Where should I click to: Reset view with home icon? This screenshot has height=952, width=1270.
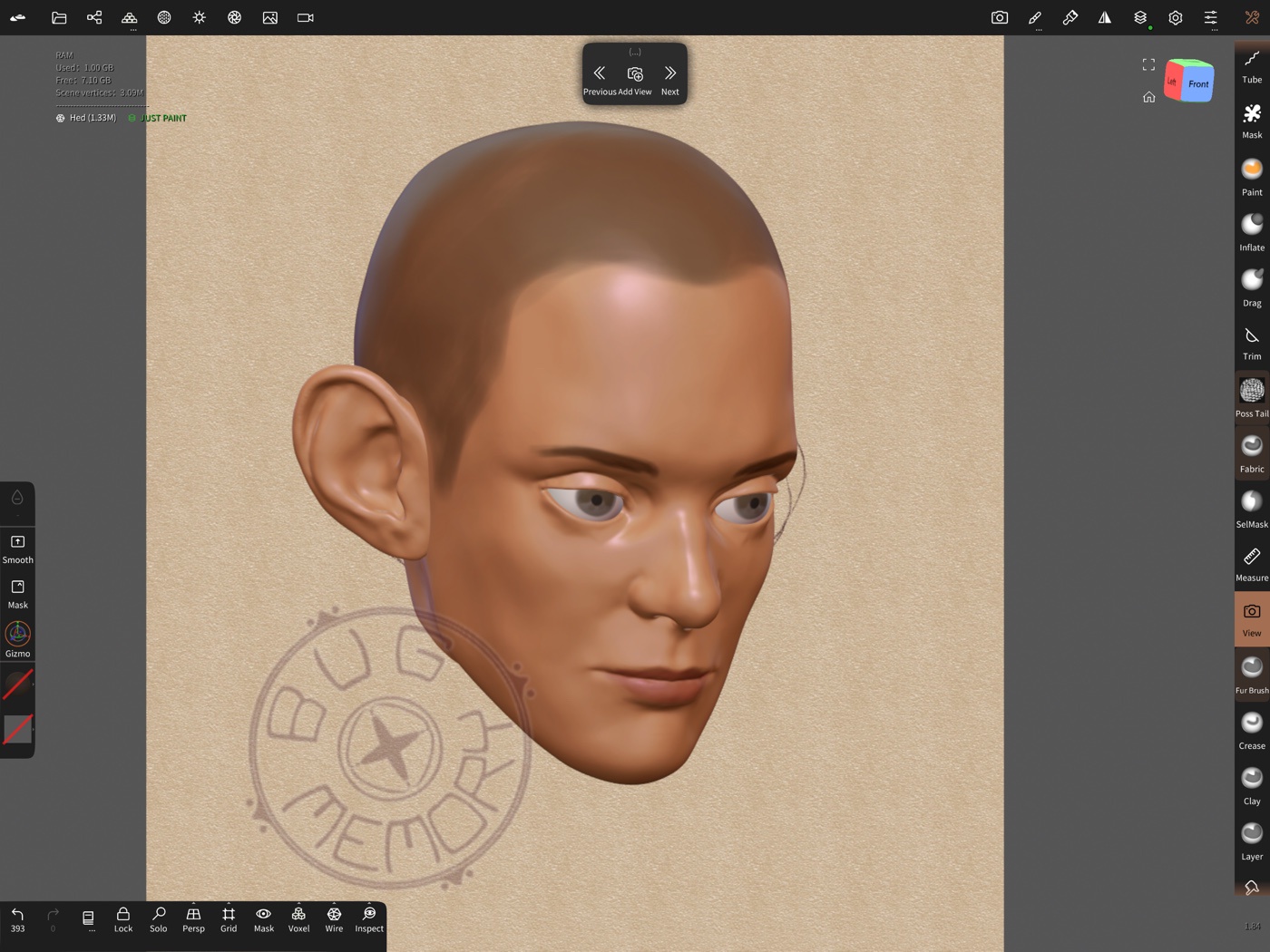point(1148,97)
